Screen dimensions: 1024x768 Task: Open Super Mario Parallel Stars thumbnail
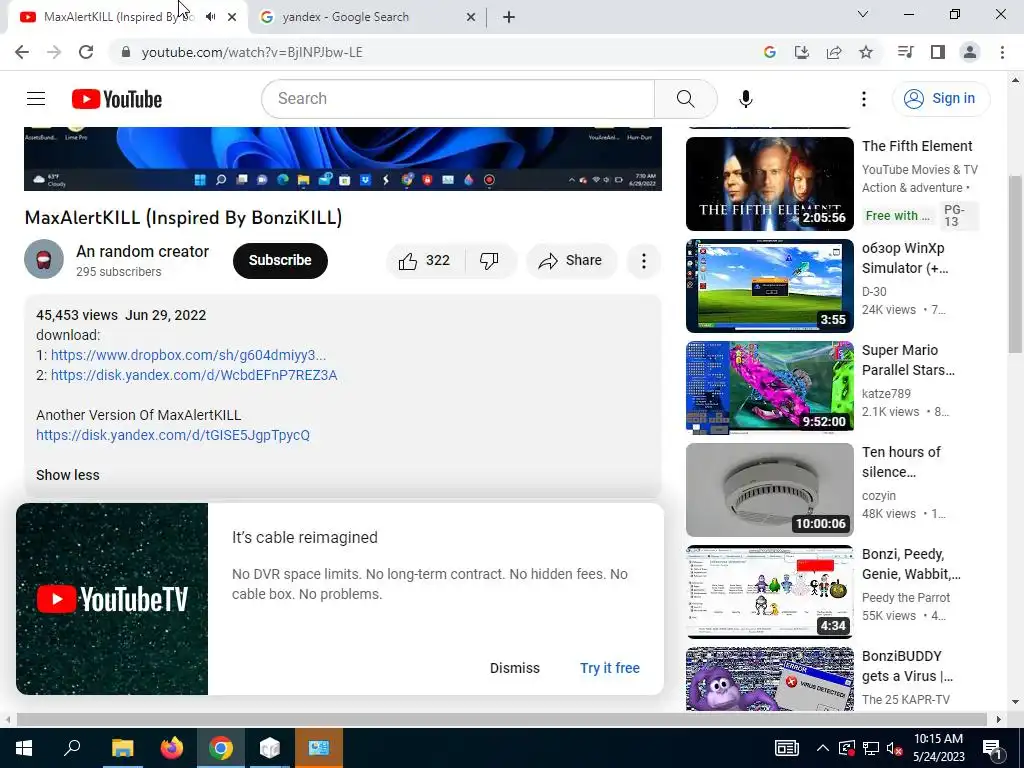[x=769, y=387]
